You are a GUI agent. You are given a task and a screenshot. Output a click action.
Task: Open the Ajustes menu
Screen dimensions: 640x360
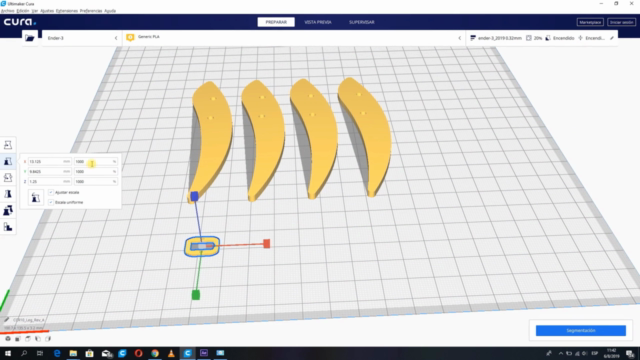tap(47, 11)
